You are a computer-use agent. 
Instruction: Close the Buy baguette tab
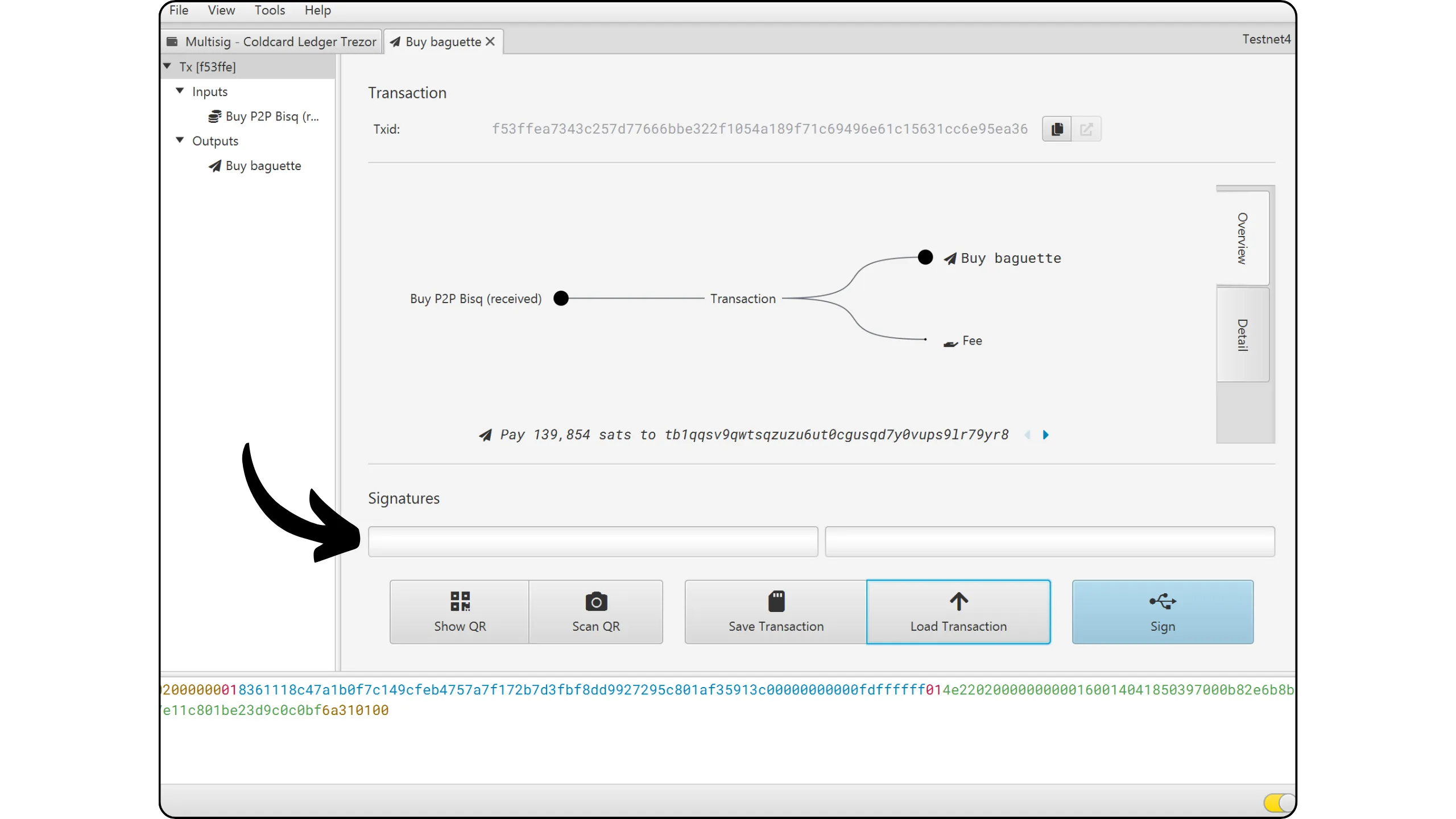490,42
